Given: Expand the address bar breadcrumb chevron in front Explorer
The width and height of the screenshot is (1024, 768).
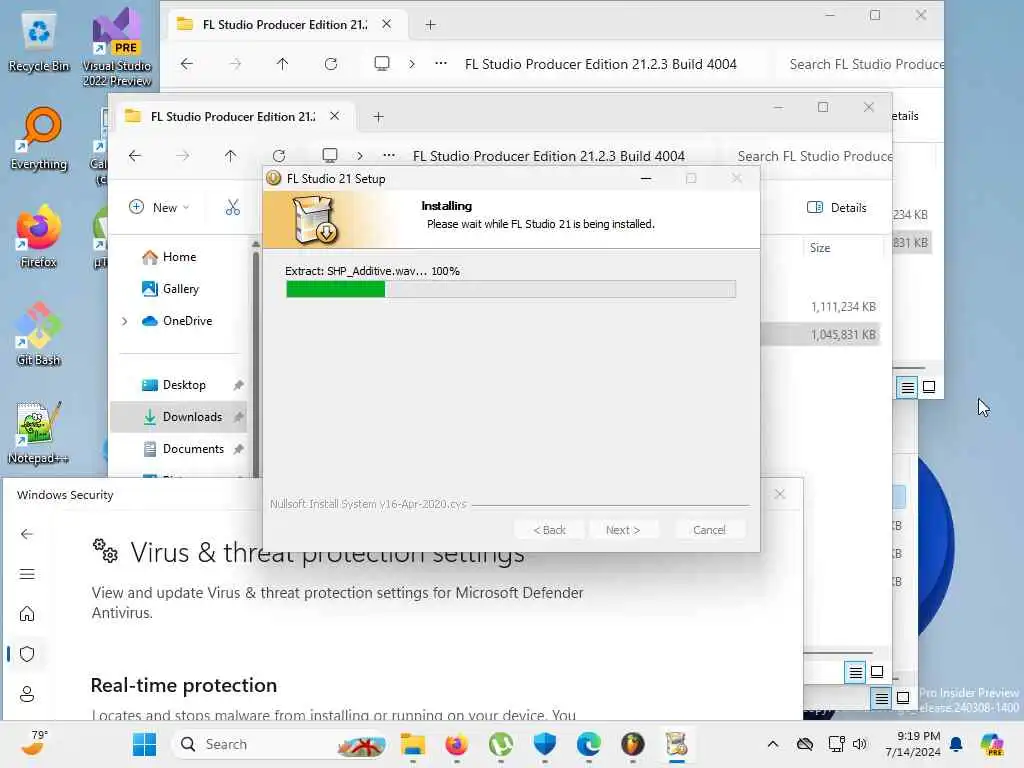Looking at the screenshot, I should coord(360,155).
